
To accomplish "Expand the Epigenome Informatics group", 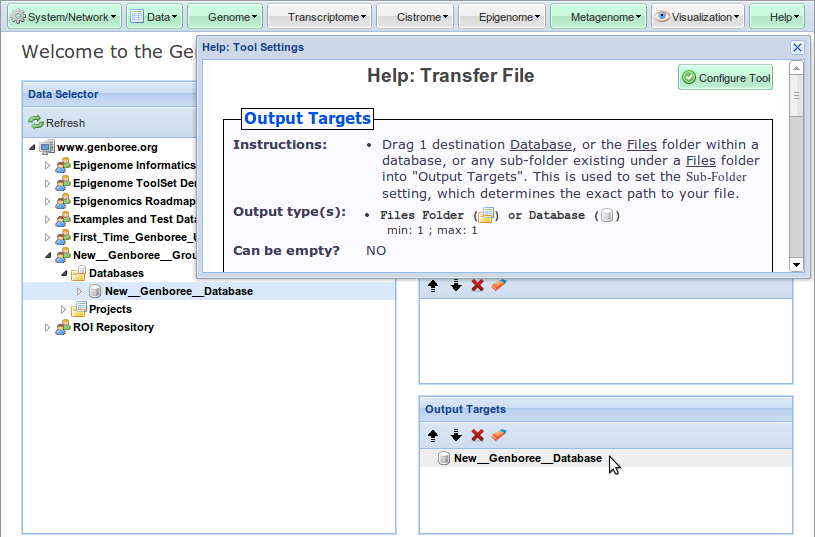I will click(x=47, y=165).
